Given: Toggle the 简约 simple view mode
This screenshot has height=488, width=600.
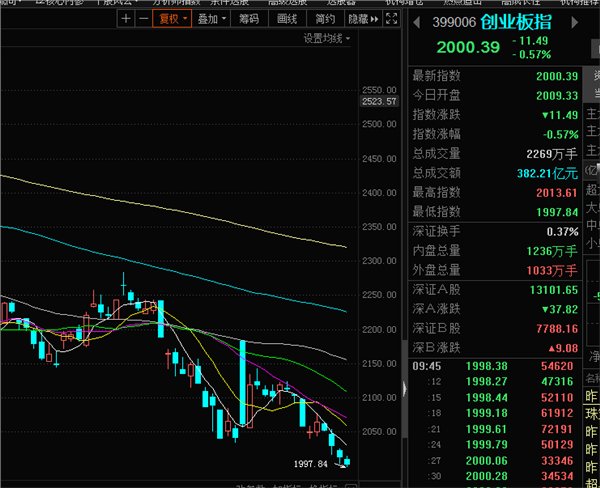Looking at the screenshot, I should point(325,18).
